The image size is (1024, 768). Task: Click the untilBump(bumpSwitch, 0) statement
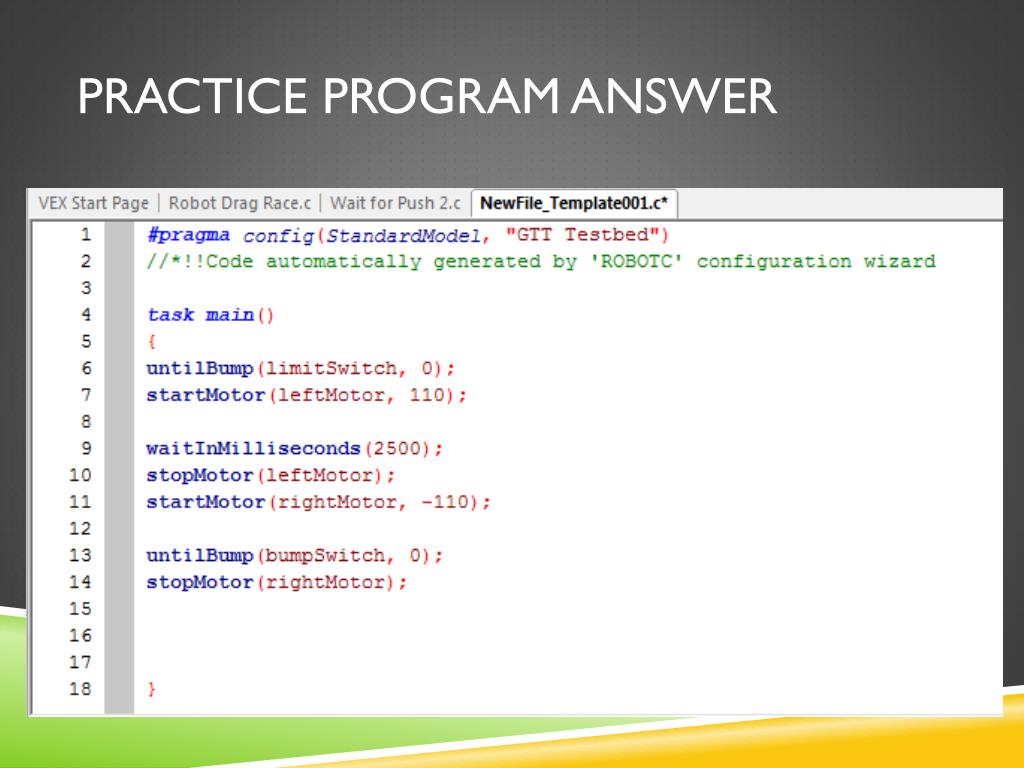[x=295, y=556]
